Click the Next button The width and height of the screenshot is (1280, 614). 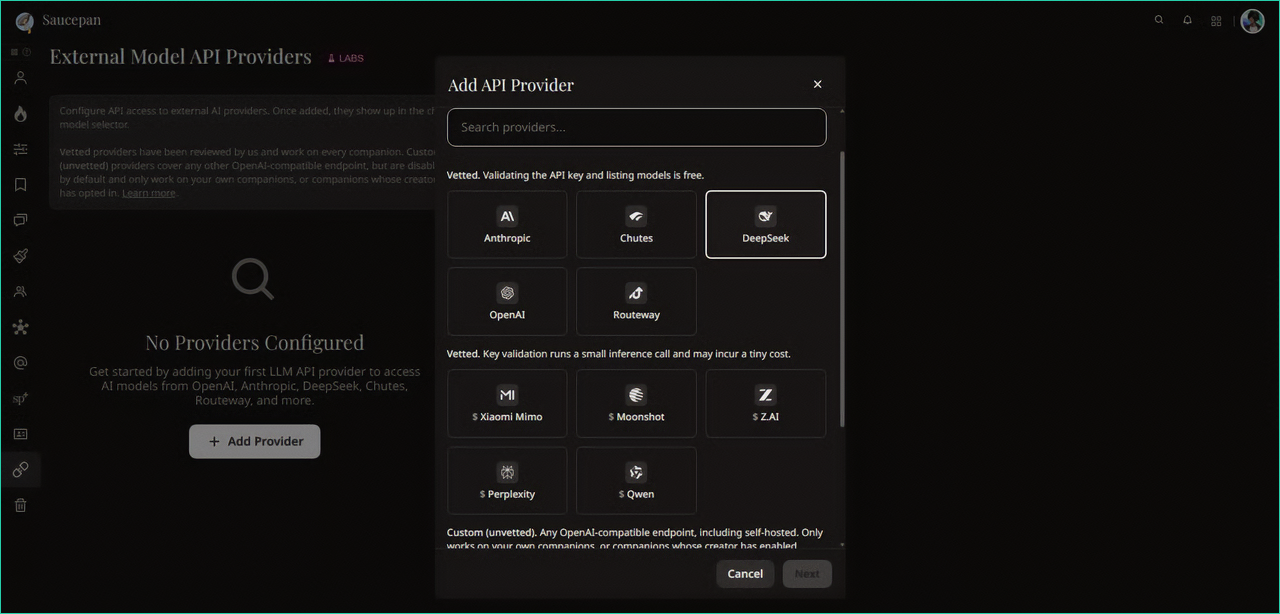807,574
